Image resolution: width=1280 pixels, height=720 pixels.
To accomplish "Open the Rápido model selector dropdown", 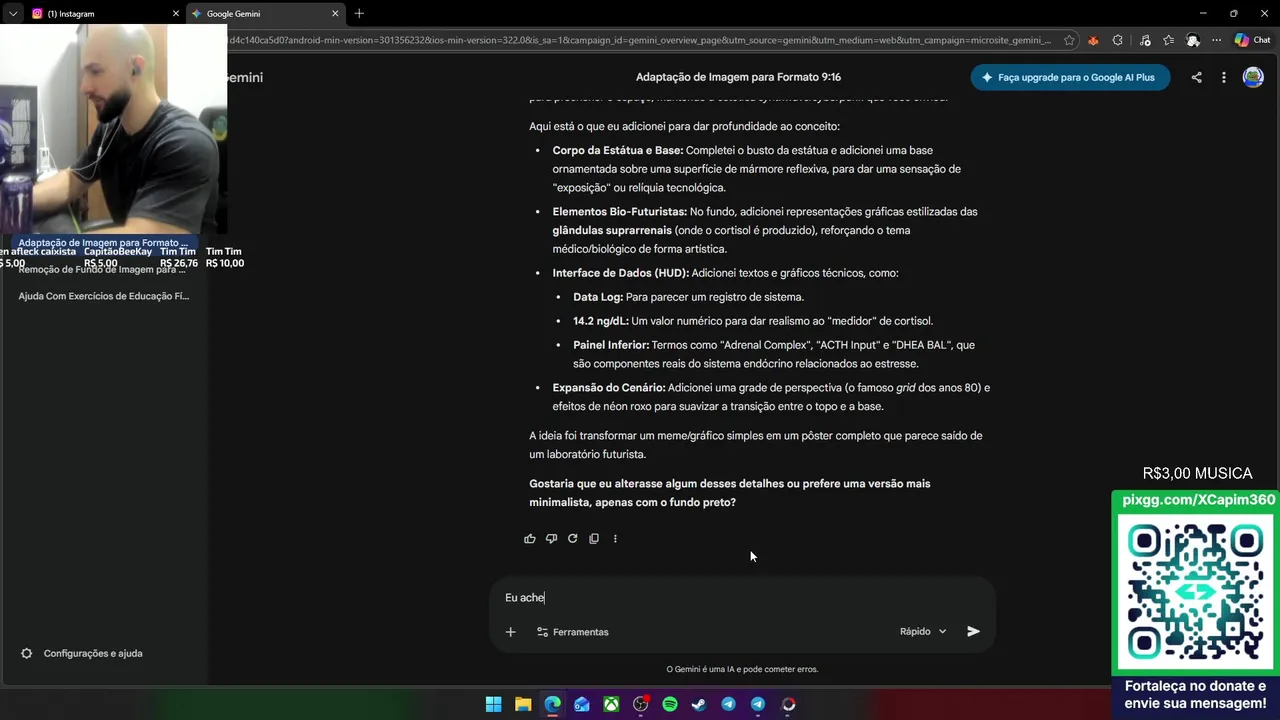I will [x=922, y=632].
